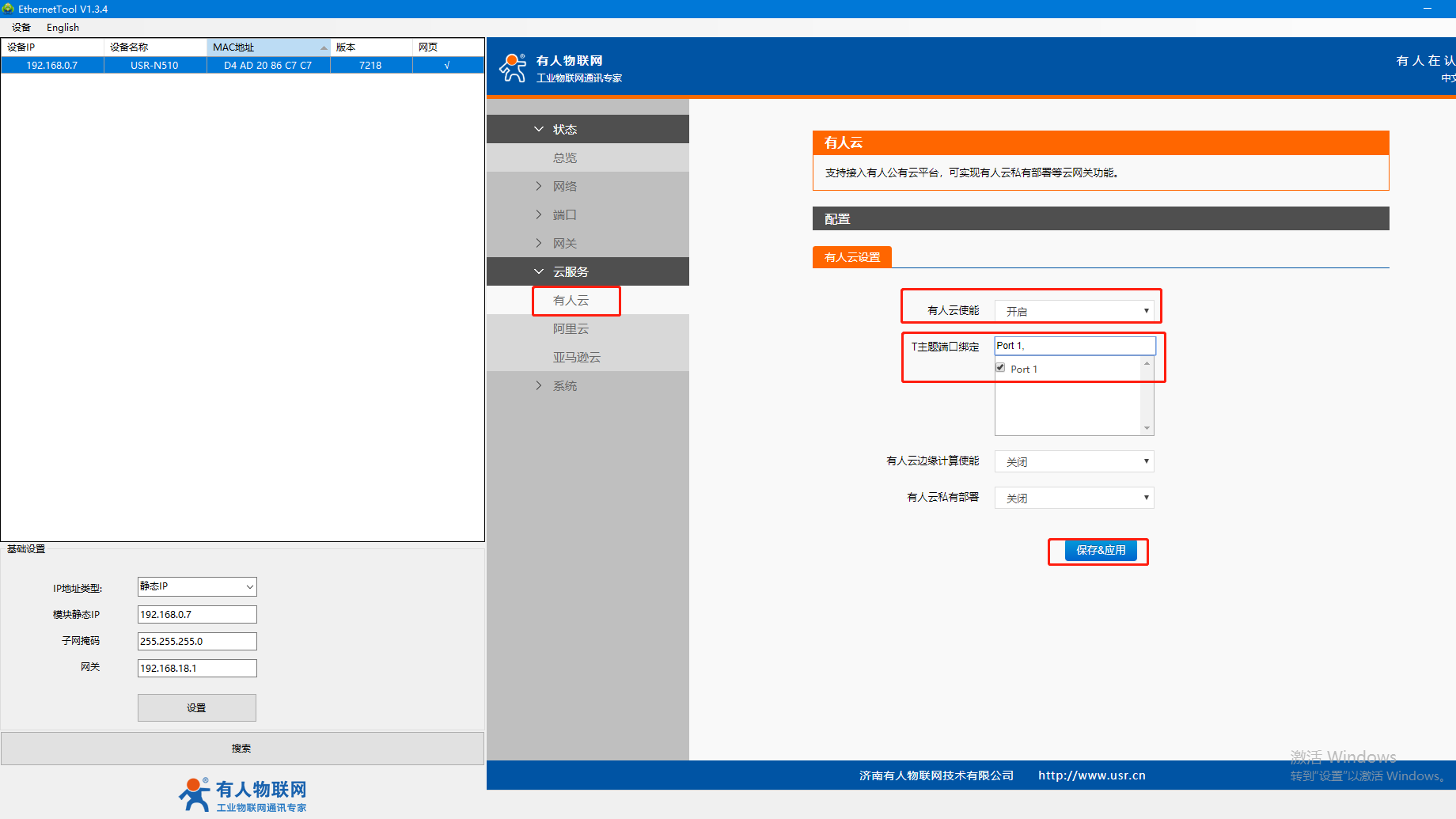Toggle the Port 1 checkbox
The height and width of the screenshot is (819, 1456).
click(x=1000, y=368)
